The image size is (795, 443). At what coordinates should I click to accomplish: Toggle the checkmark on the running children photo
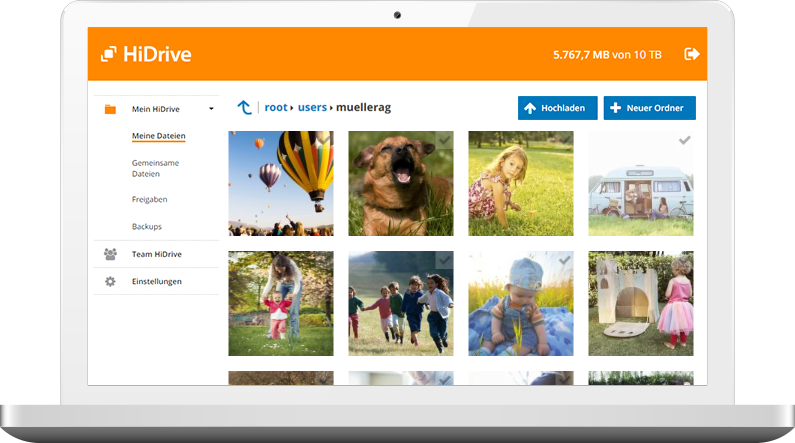[444, 260]
